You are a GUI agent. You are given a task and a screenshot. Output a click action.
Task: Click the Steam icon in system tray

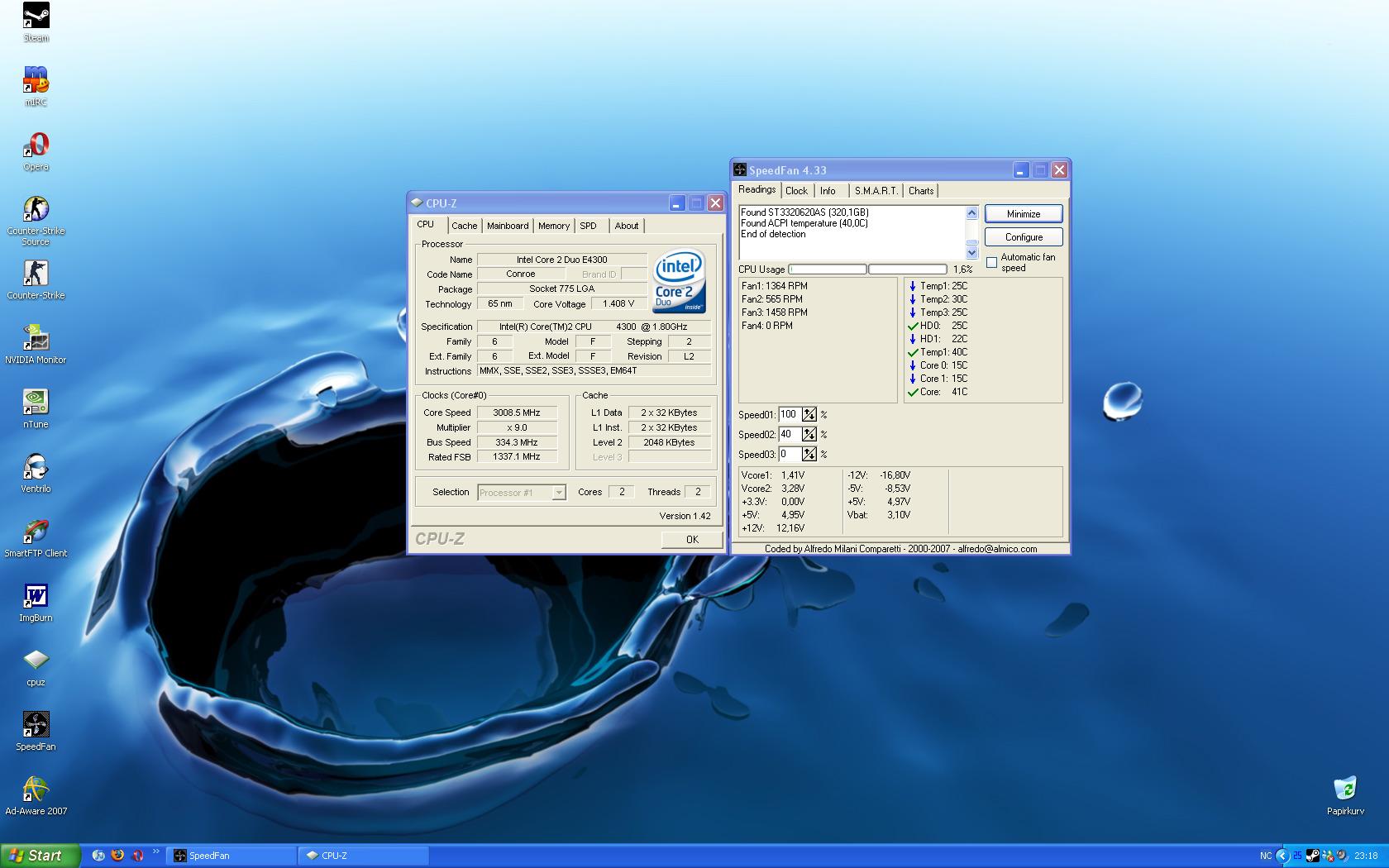point(1312,856)
